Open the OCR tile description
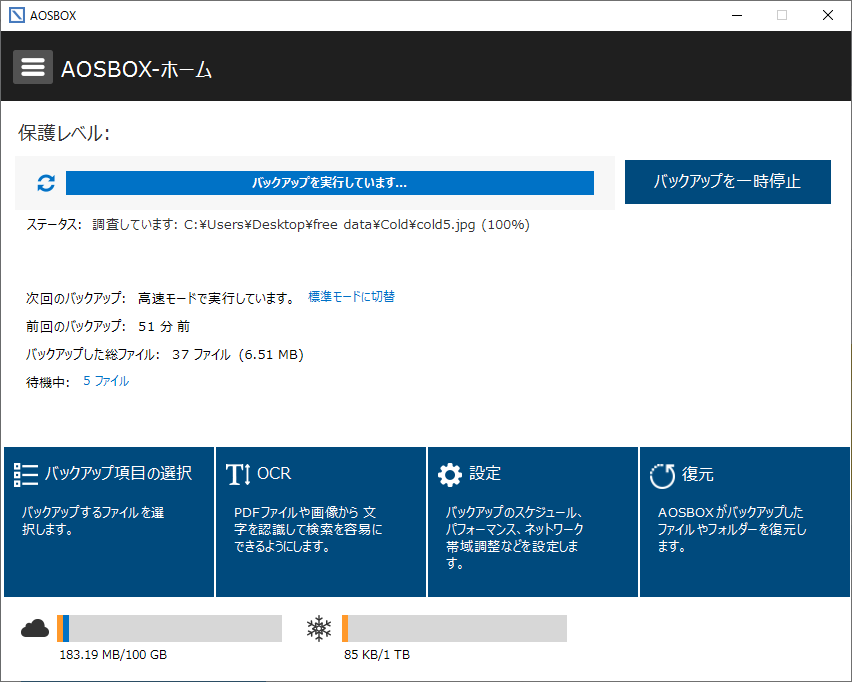Image resolution: width=852 pixels, height=682 pixels. [308, 529]
